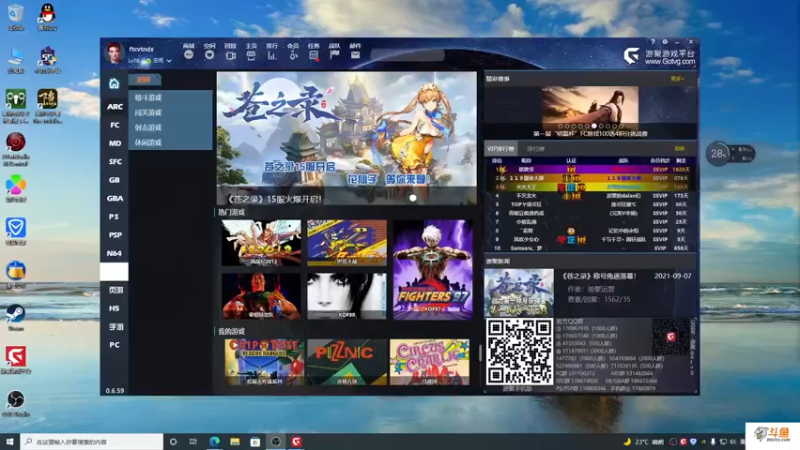Select the GBA platform in sidebar
Image resolution: width=800 pixels, height=450 pixels.
click(115, 198)
